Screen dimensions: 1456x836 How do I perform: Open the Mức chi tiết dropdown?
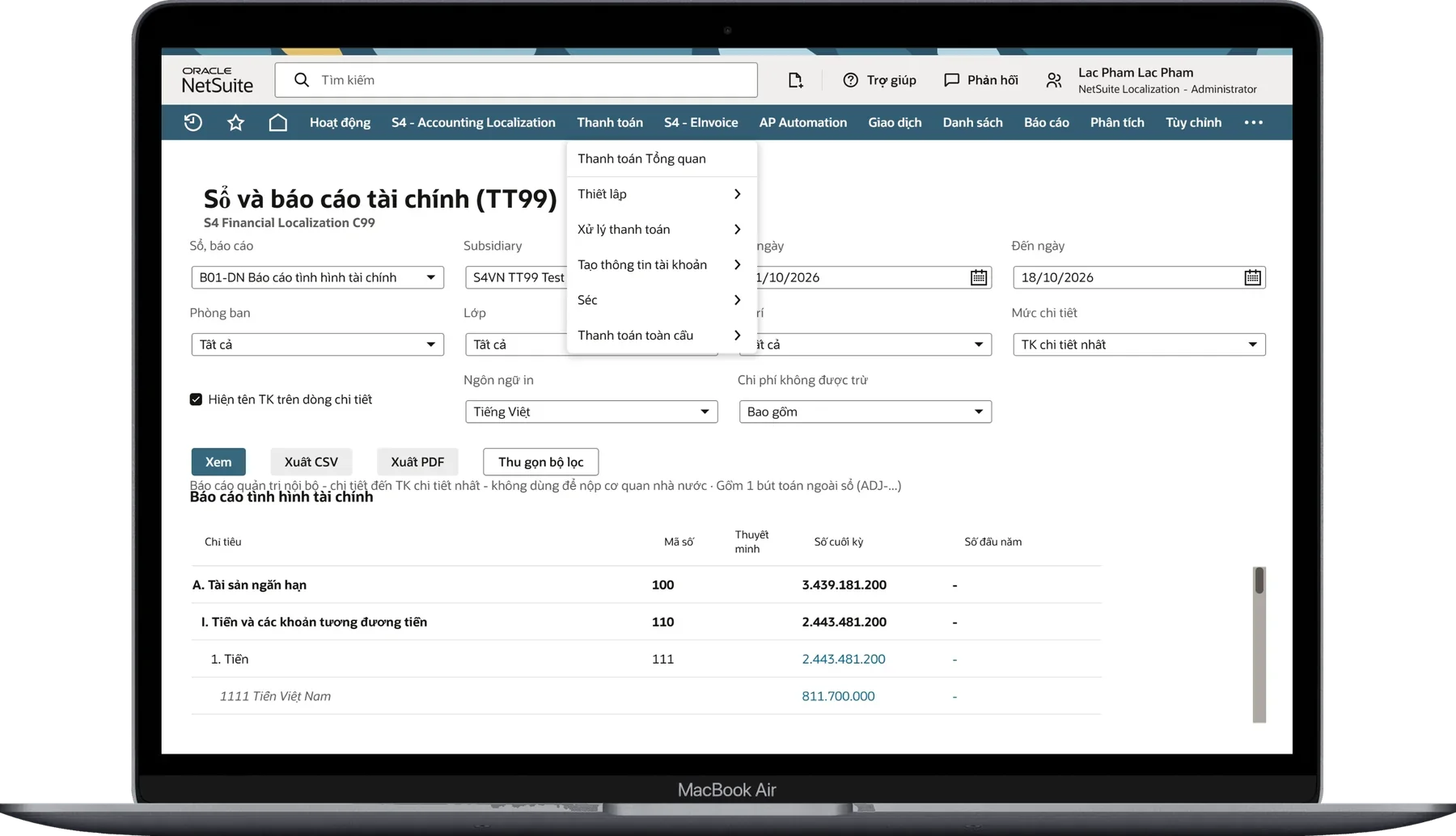point(1139,344)
